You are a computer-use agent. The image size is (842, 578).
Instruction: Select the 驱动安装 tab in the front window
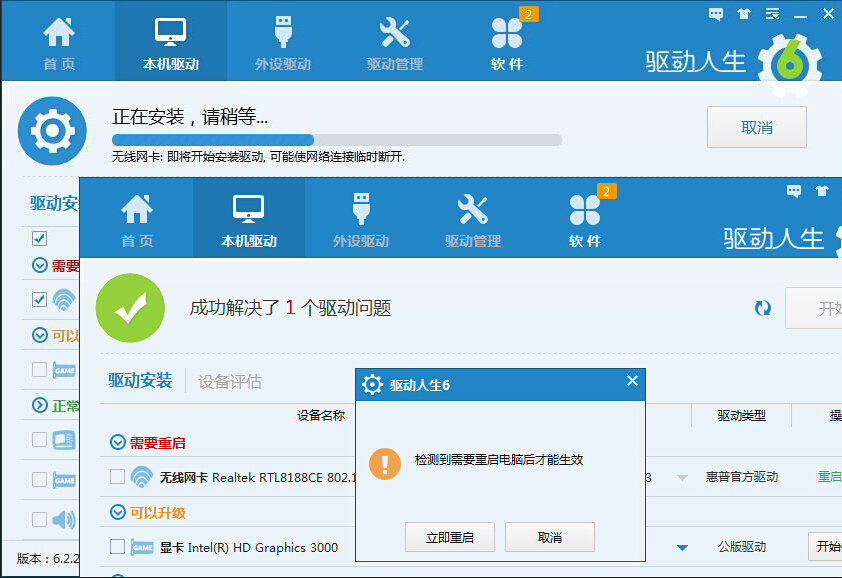[140, 380]
